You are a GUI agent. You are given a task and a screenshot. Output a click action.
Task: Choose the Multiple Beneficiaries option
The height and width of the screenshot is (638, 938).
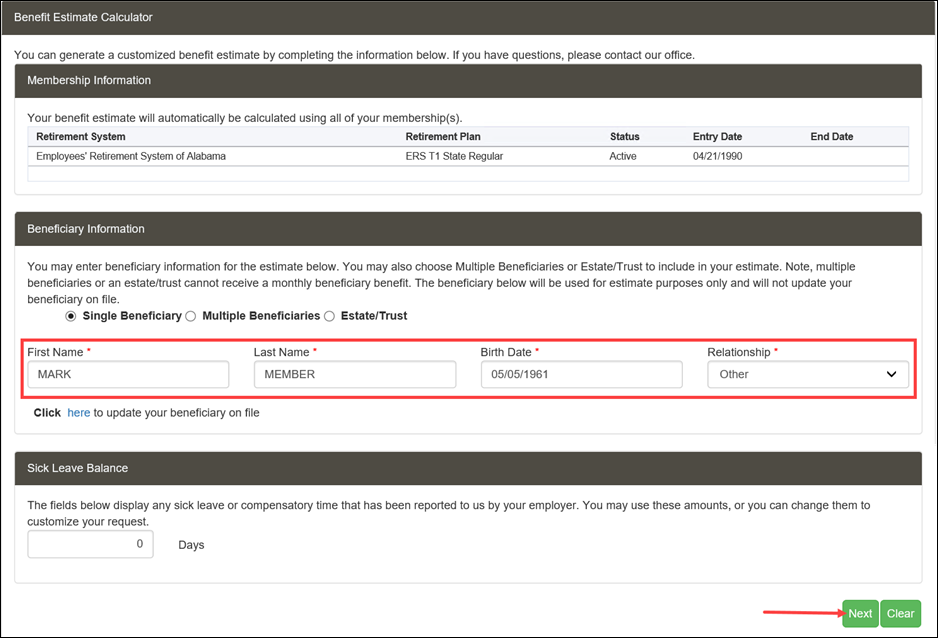click(x=190, y=316)
